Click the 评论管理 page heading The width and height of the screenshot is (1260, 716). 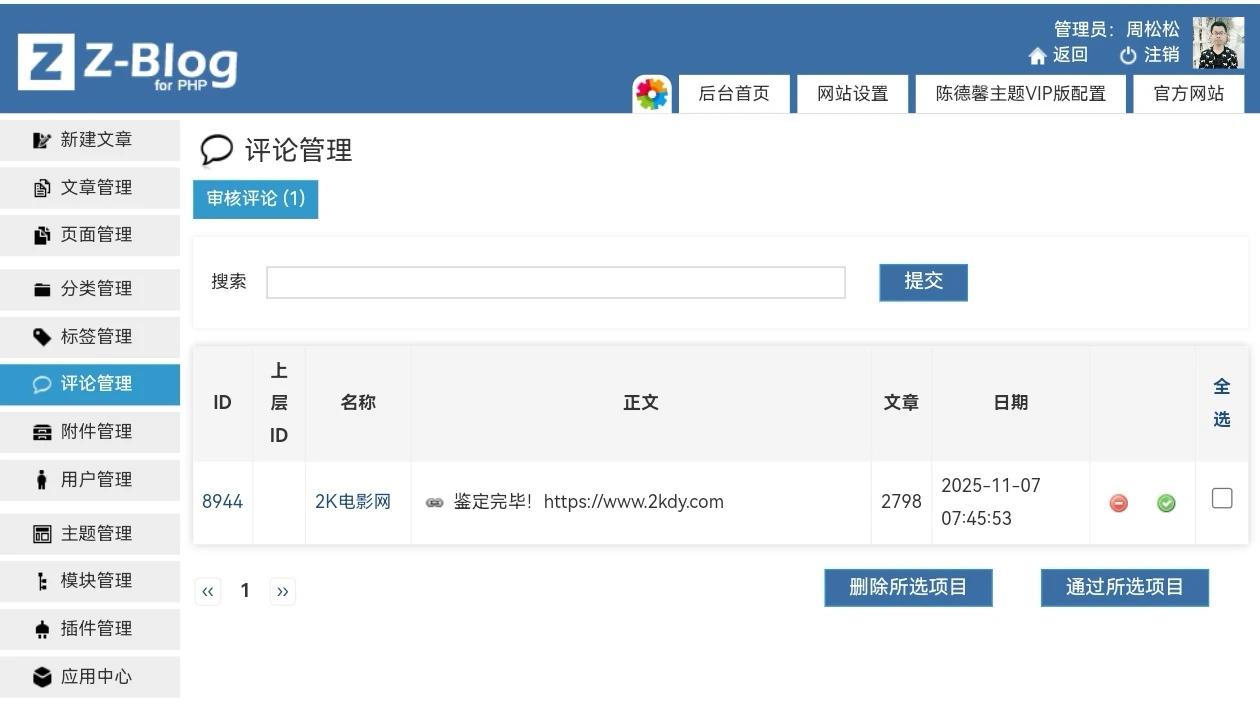(x=299, y=151)
